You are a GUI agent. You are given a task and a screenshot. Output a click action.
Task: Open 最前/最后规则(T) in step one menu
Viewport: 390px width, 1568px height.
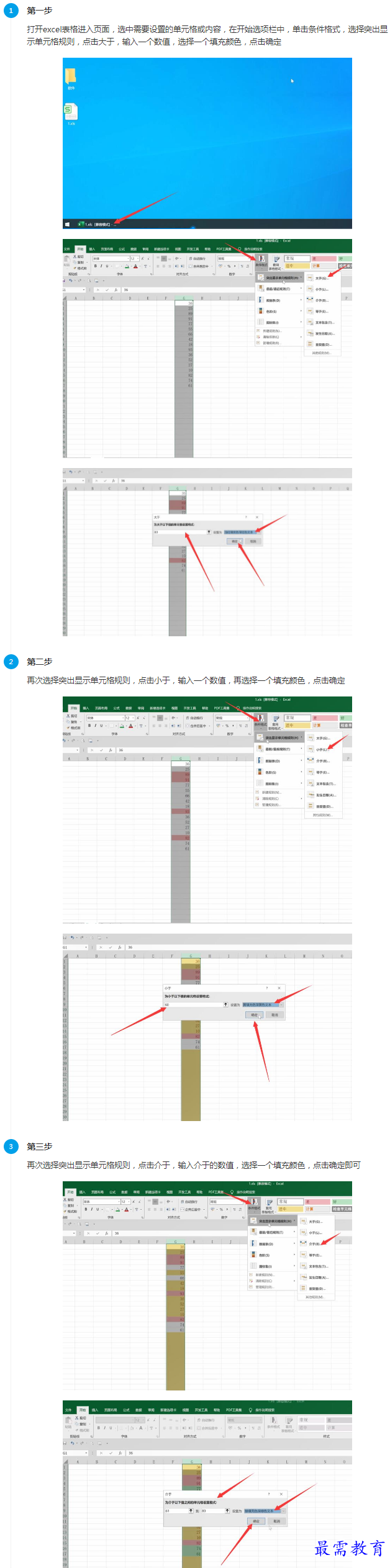click(x=279, y=289)
